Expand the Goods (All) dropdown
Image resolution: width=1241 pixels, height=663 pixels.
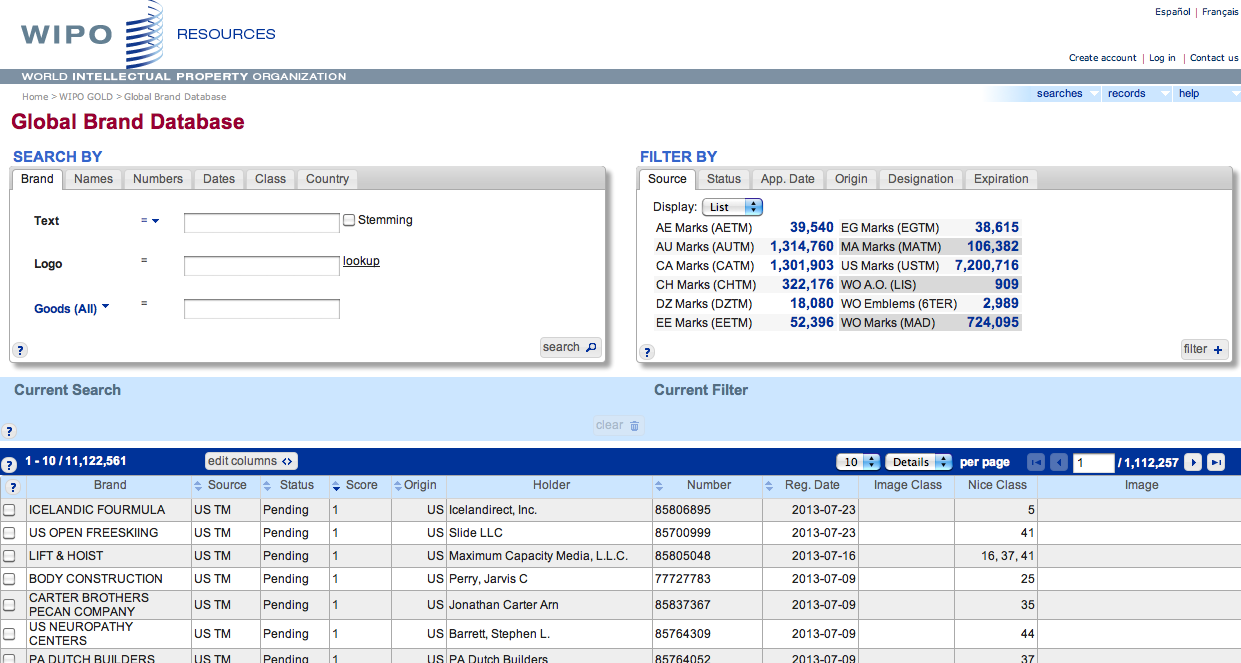(x=72, y=308)
